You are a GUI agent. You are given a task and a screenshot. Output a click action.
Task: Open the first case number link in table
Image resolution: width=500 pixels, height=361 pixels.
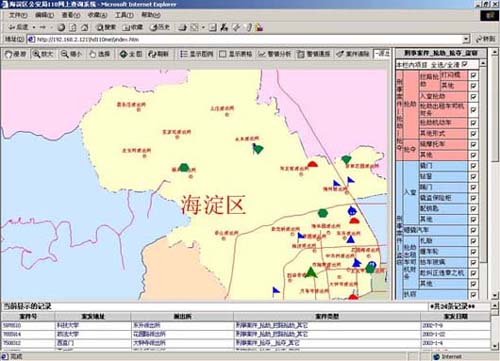click(x=12, y=325)
